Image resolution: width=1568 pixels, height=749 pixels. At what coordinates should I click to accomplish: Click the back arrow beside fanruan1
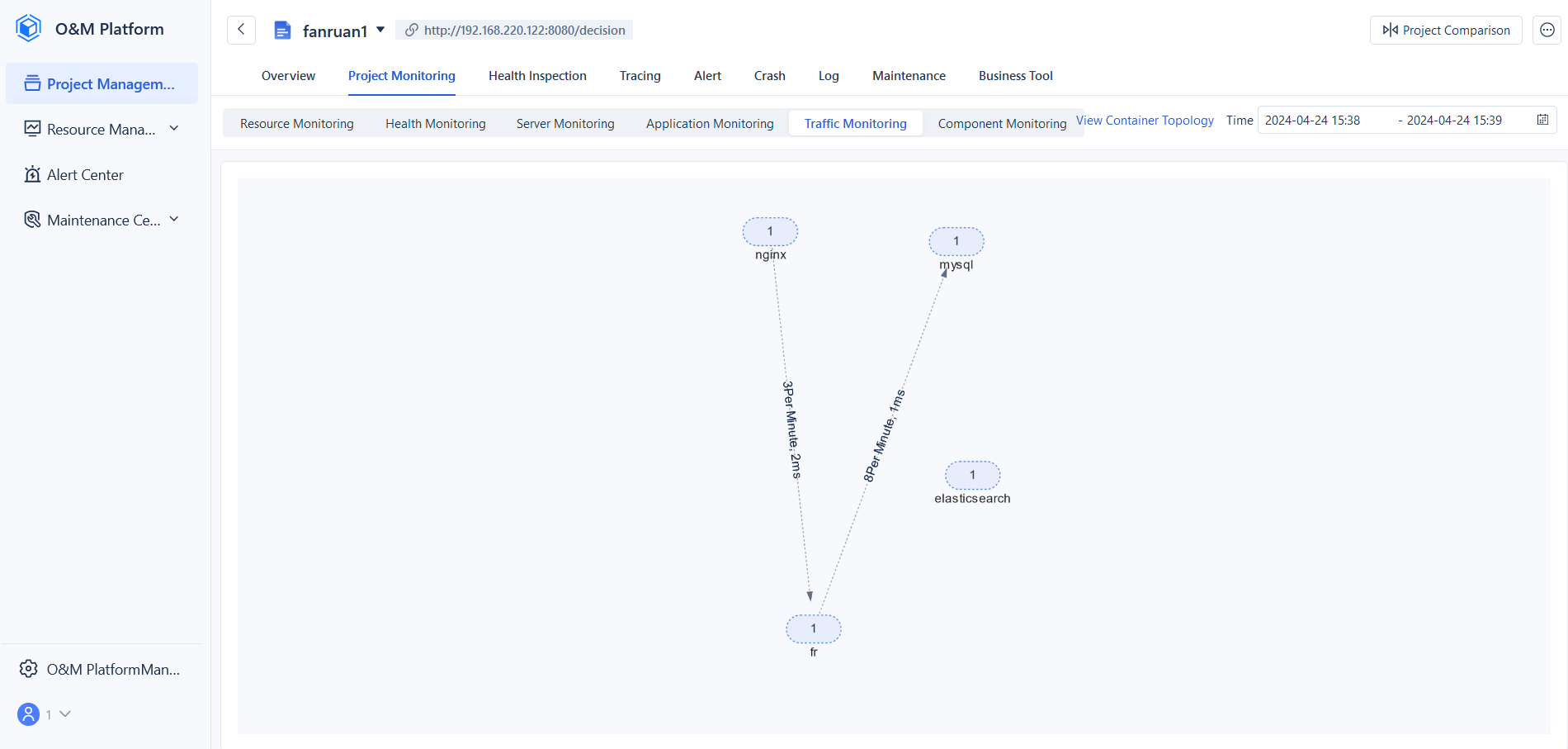[241, 30]
